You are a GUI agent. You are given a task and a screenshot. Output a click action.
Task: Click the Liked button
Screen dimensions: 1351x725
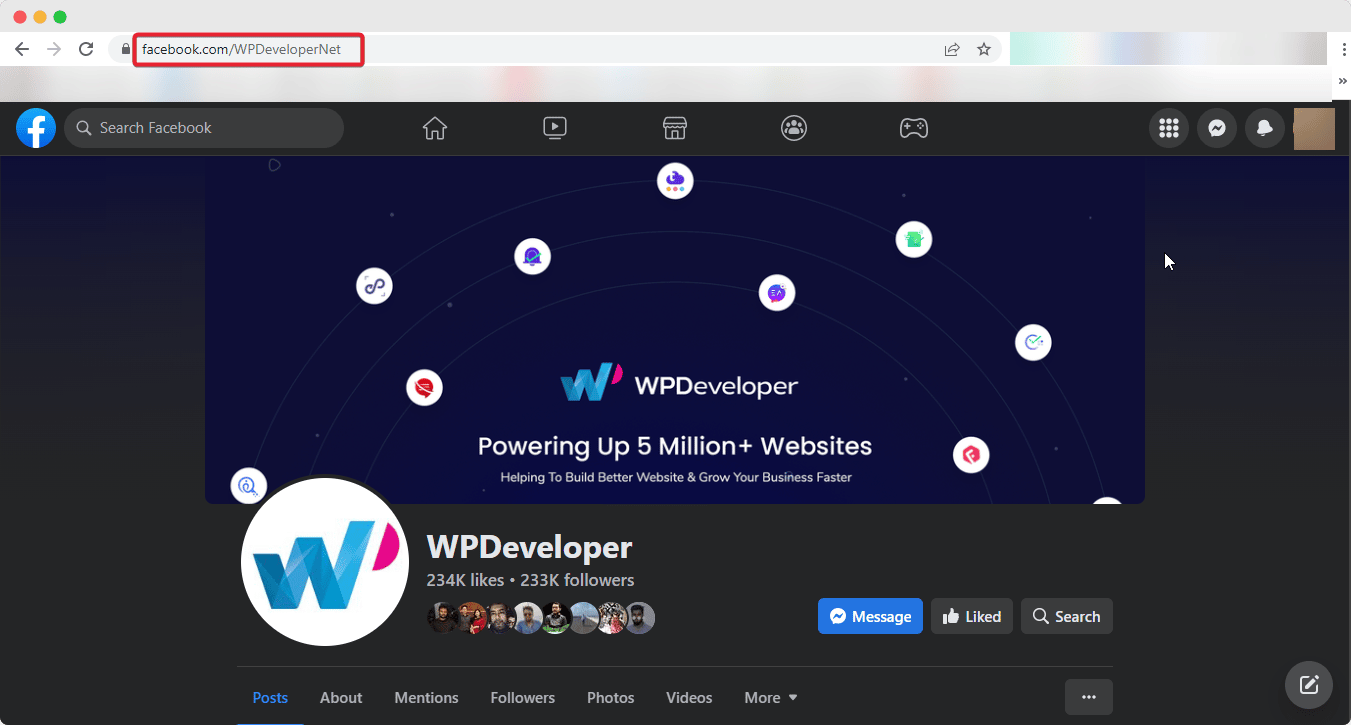pos(972,616)
